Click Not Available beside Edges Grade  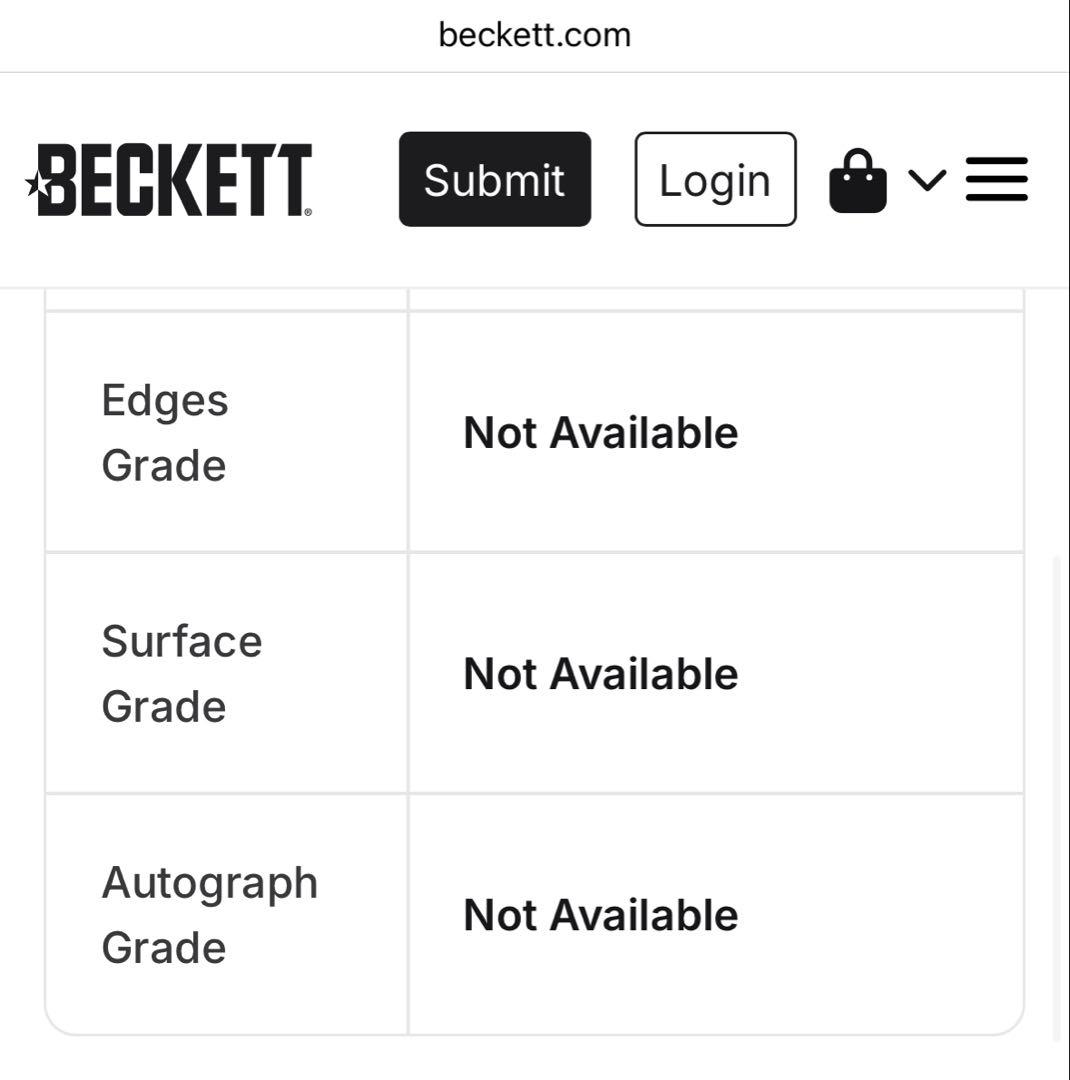(x=601, y=433)
